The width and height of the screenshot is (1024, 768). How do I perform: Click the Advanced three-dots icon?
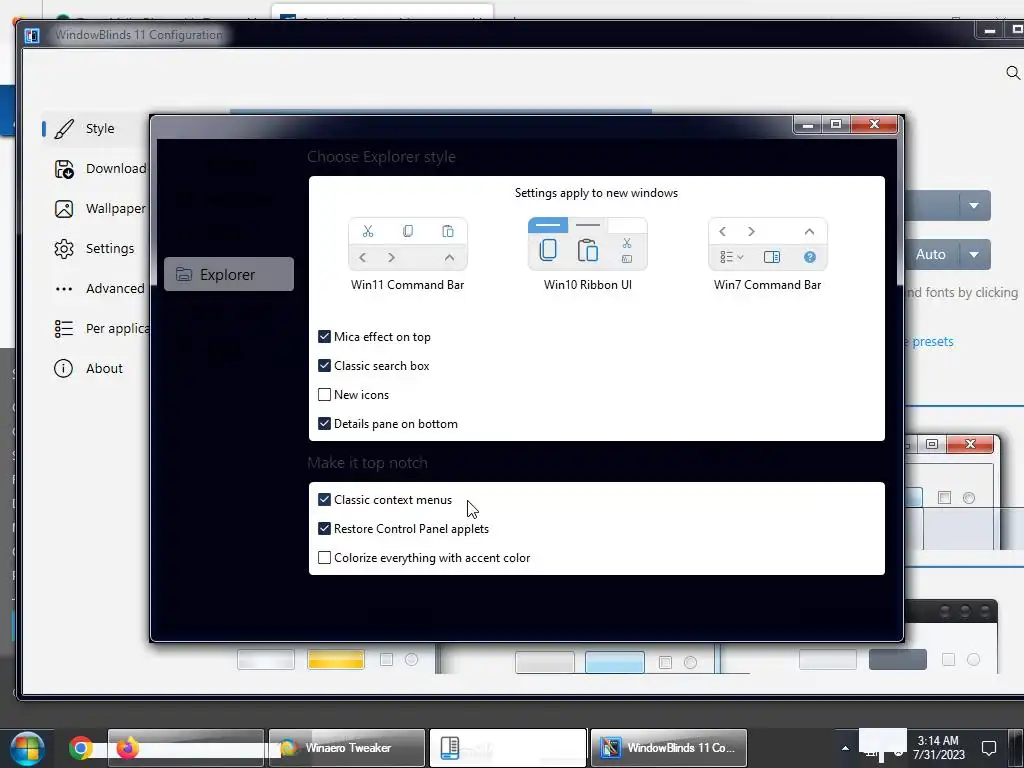[x=64, y=289]
